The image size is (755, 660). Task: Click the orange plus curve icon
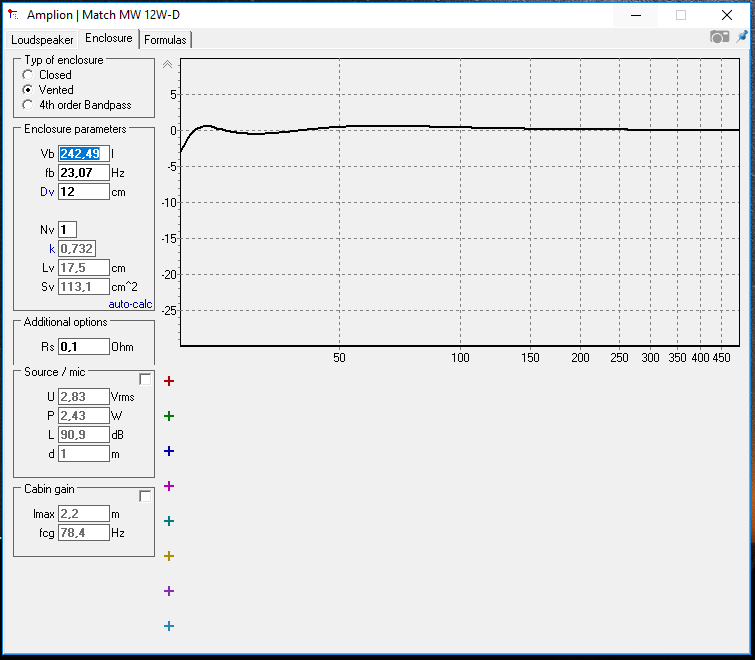click(x=169, y=556)
